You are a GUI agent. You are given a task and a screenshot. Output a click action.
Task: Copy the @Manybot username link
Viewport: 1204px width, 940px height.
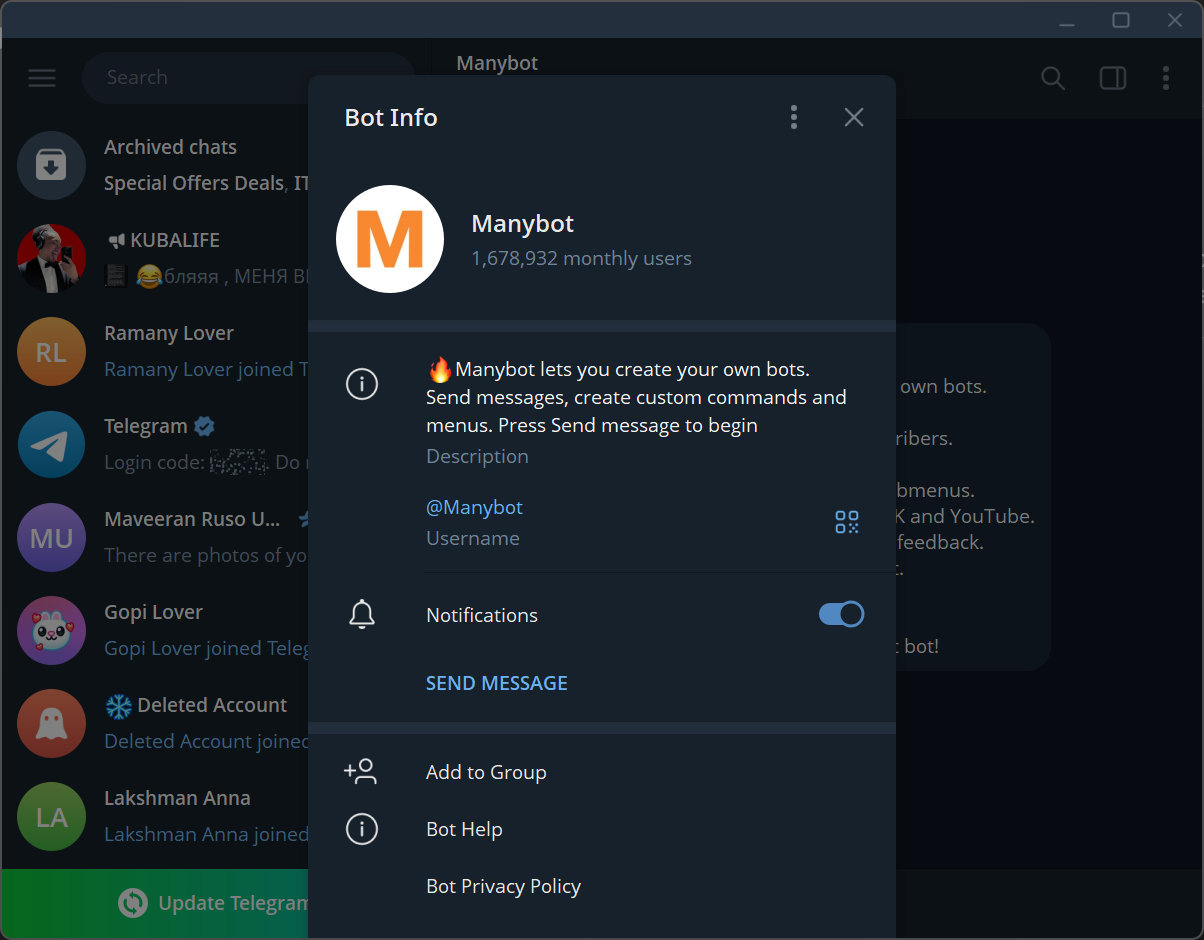[475, 507]
